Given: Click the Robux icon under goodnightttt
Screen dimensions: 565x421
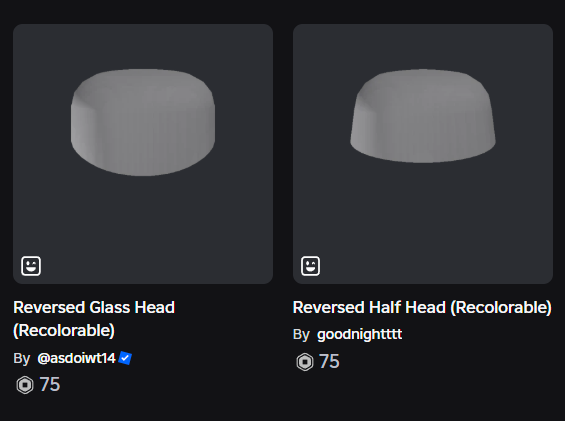Looking at the screenshot, I should (305, 362).
